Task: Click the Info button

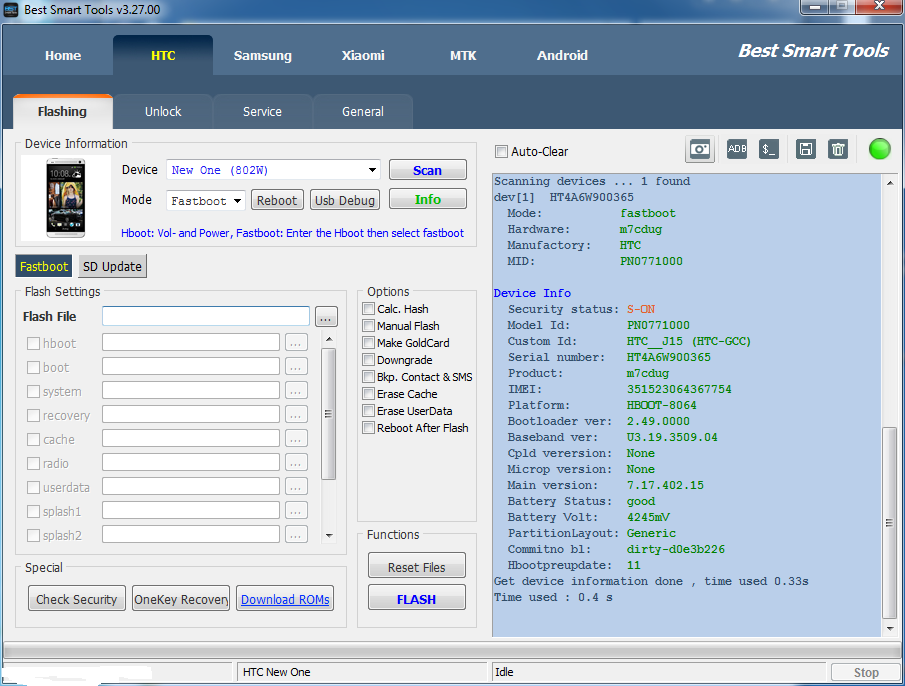Action: point(428,199)
